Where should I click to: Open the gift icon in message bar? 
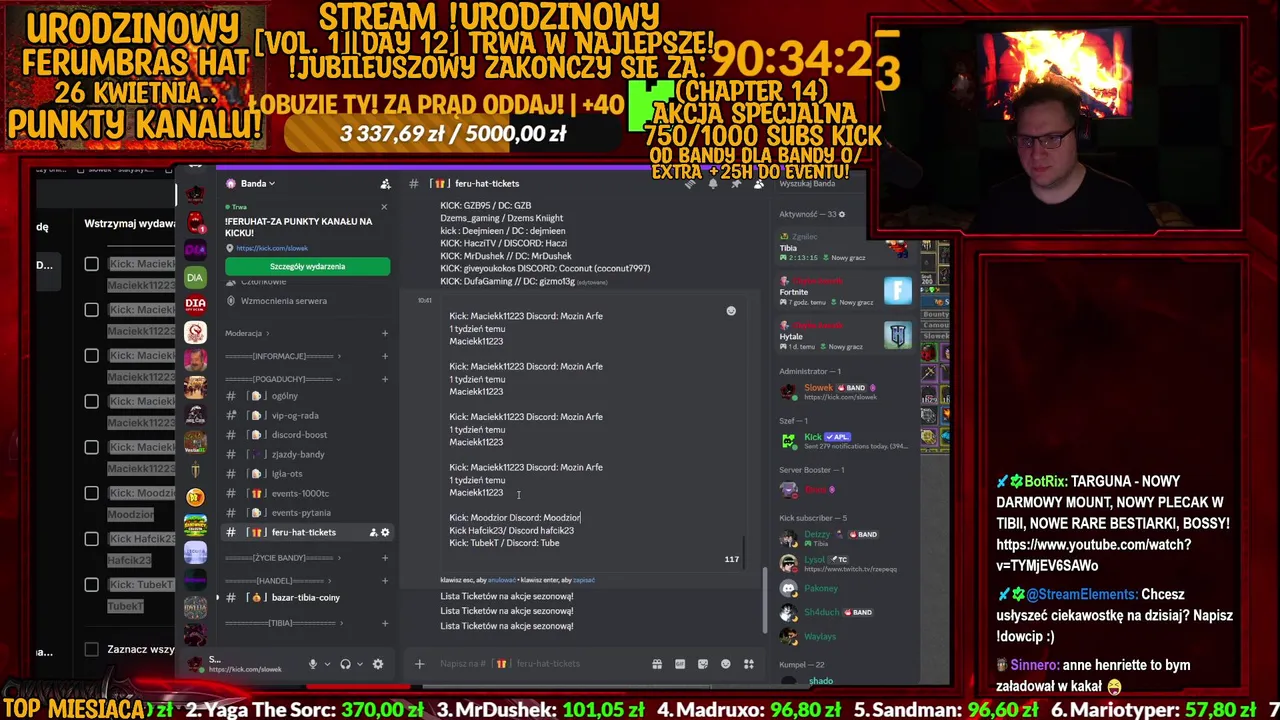(657, 664)
